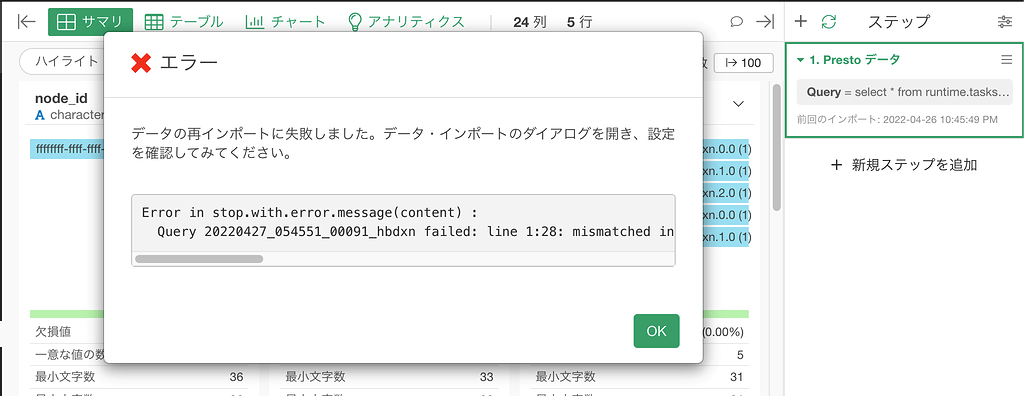The image size is (1024, 396).
Task: Click the green refresh data icon
Action: [x=829, y=22]
